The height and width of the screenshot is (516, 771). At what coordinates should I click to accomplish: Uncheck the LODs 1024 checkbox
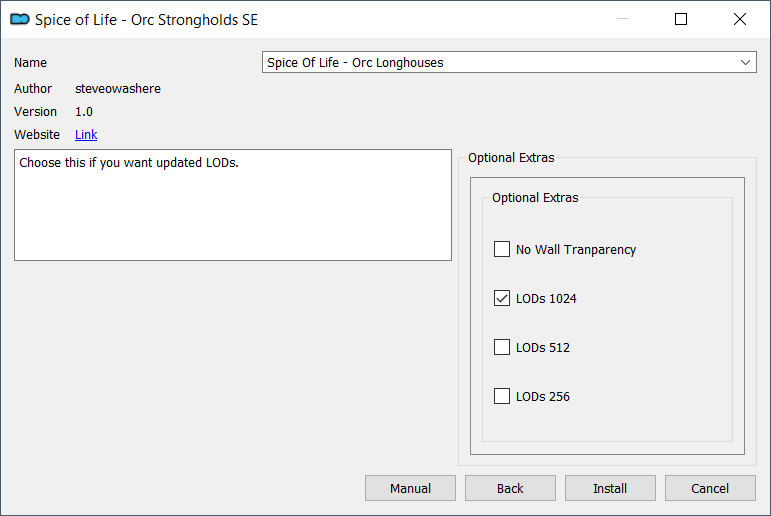(x=502, y=298)
